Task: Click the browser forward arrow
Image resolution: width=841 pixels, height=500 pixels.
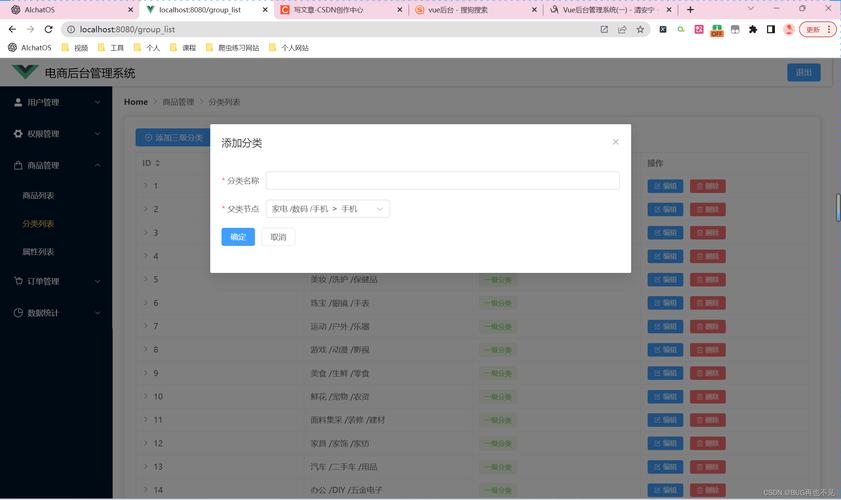Action: click(30, 30)
